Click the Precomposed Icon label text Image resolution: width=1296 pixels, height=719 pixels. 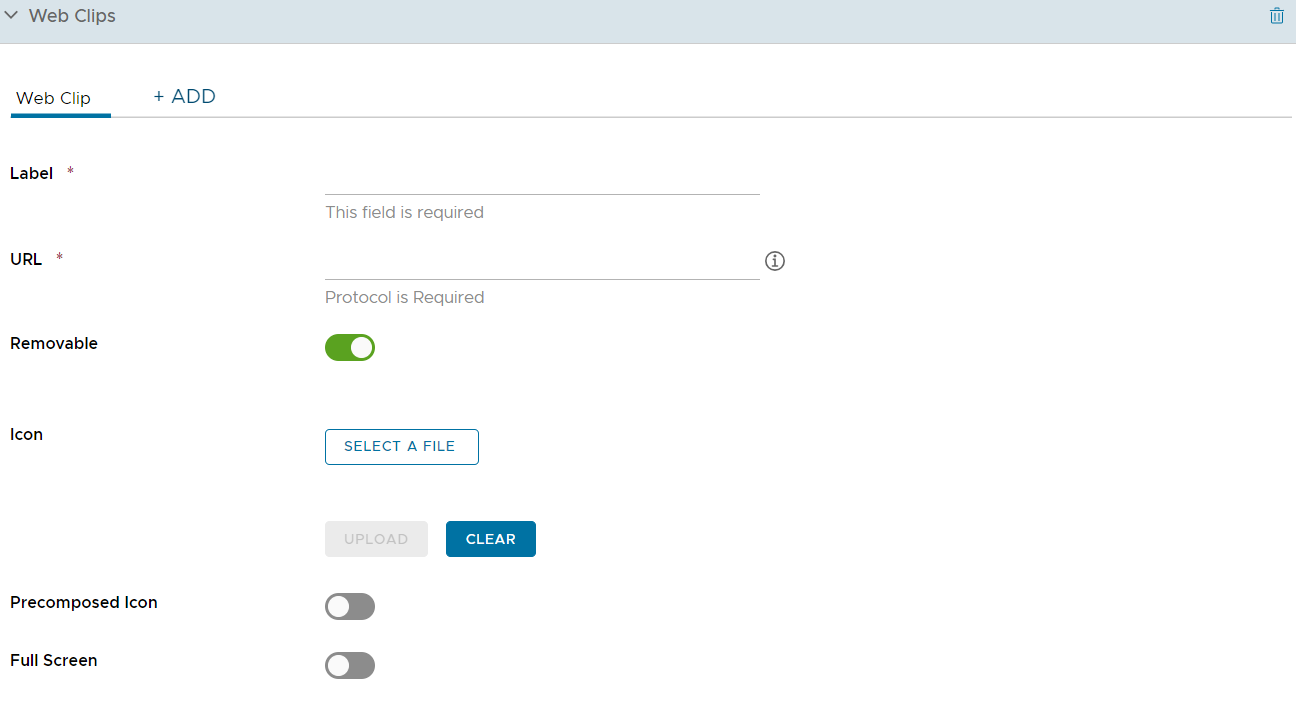(x=84, y=602)
